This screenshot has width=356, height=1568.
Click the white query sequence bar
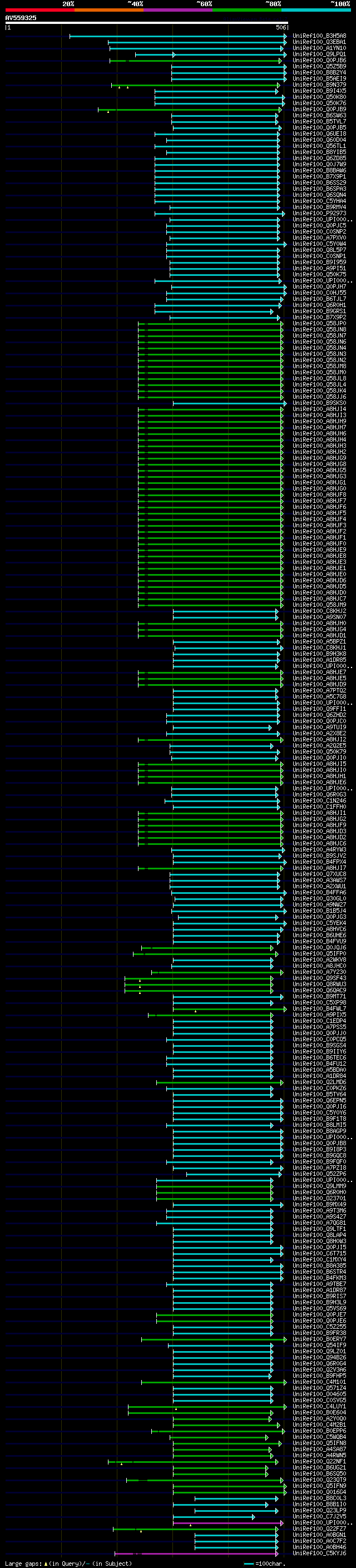(146, 22)
